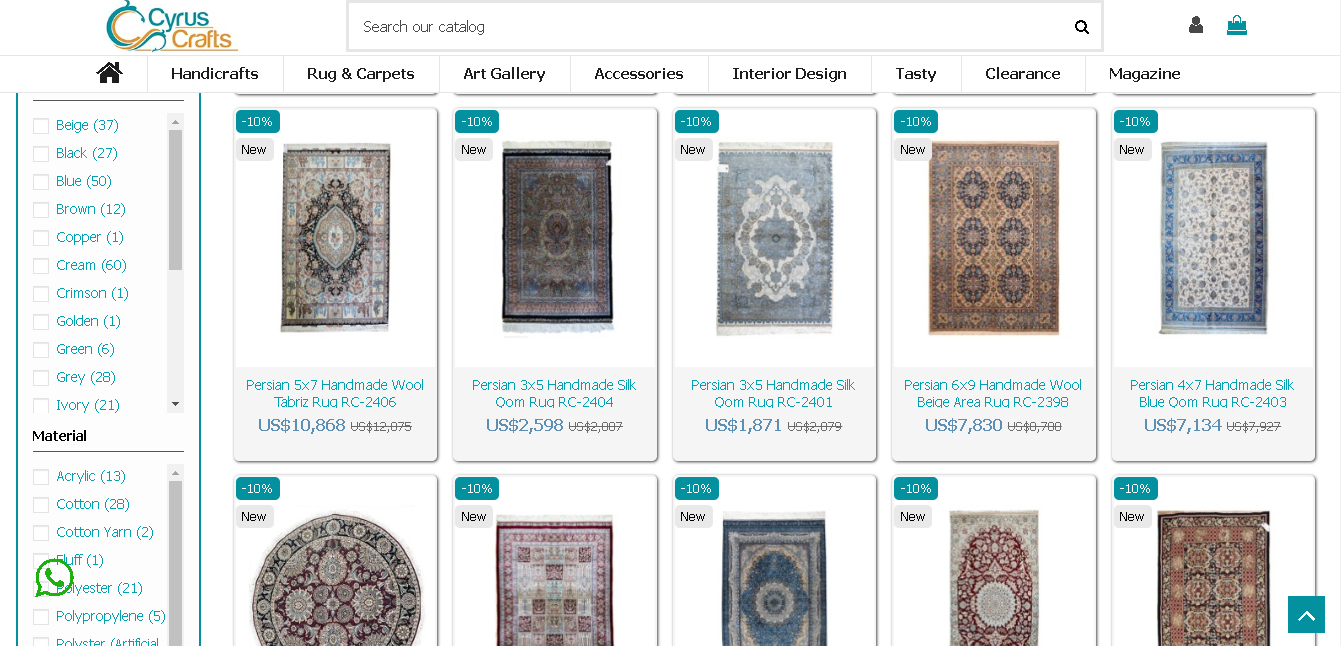The height and width of the screenshot is (646, 1341).
Task: Click the Cyrus Crafts logo
Action: coord(172,26)
